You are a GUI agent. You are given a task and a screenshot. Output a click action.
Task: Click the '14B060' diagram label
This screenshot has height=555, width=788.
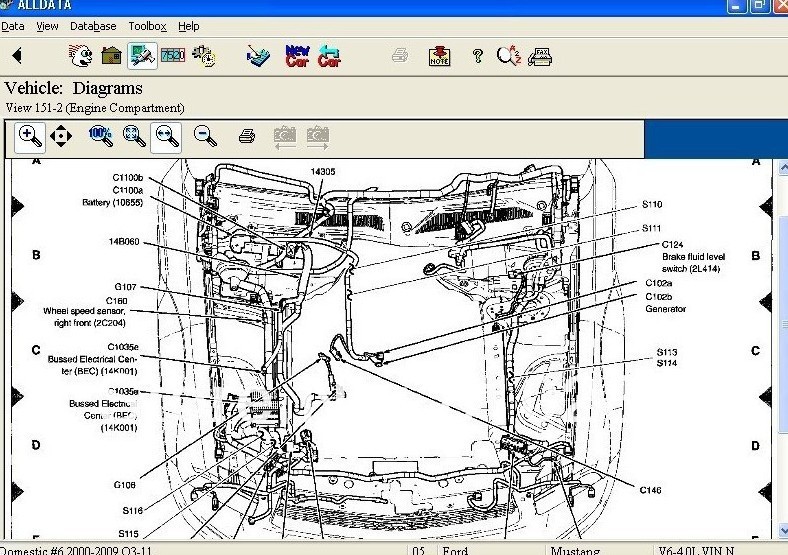[124, 241]
